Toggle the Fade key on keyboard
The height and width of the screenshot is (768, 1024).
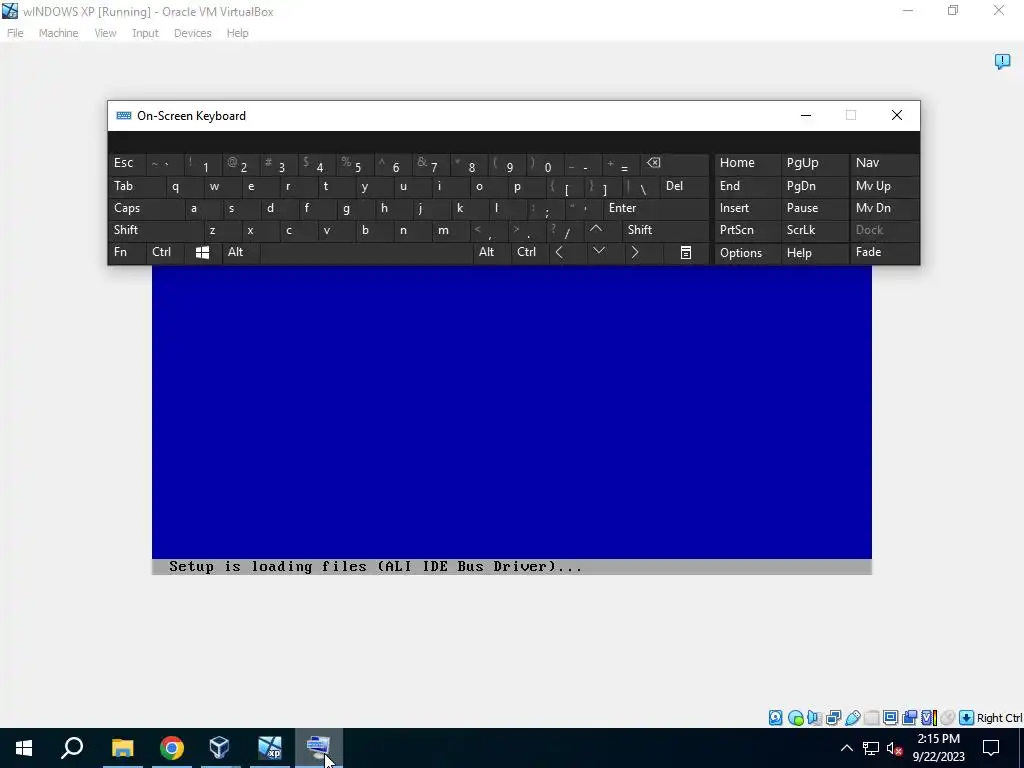click(884, 252)
